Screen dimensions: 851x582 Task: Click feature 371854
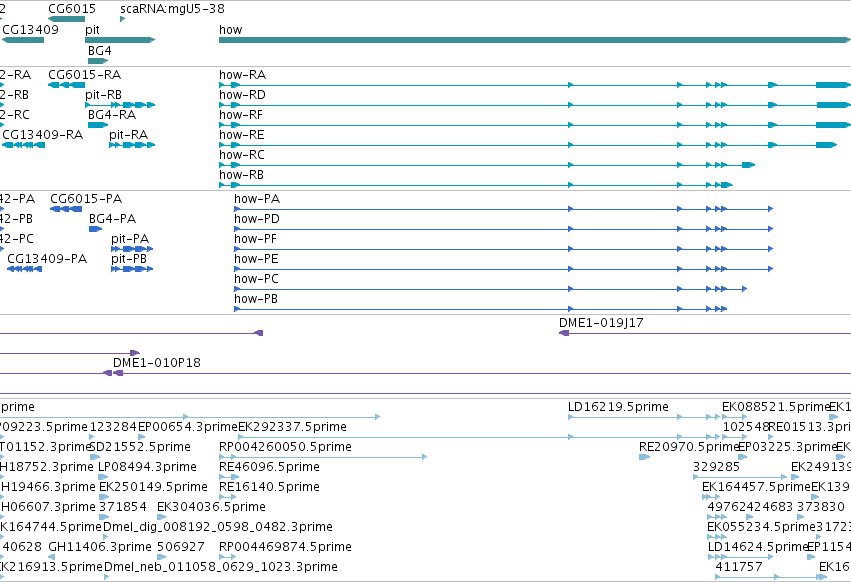pyautogui.click(x=104, y=517)
